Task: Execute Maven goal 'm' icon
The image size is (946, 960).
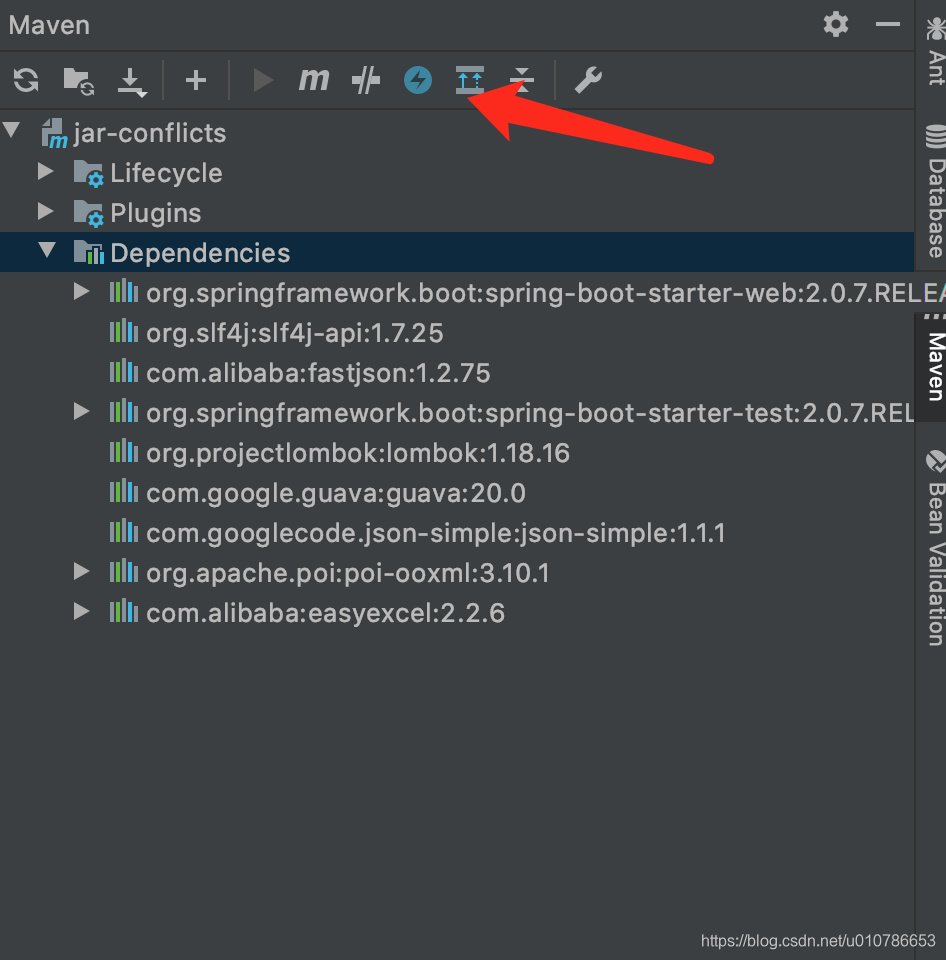Action: click(x=313, y=80)
